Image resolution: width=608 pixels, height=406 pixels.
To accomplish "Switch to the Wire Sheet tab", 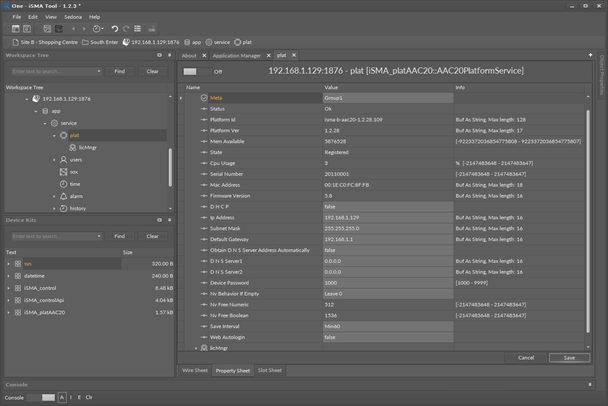I will tap(194, 370).
